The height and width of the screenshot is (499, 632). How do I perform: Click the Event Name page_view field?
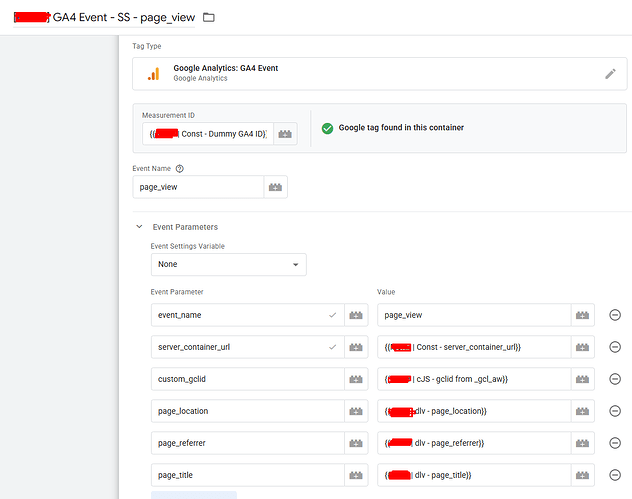198,187
